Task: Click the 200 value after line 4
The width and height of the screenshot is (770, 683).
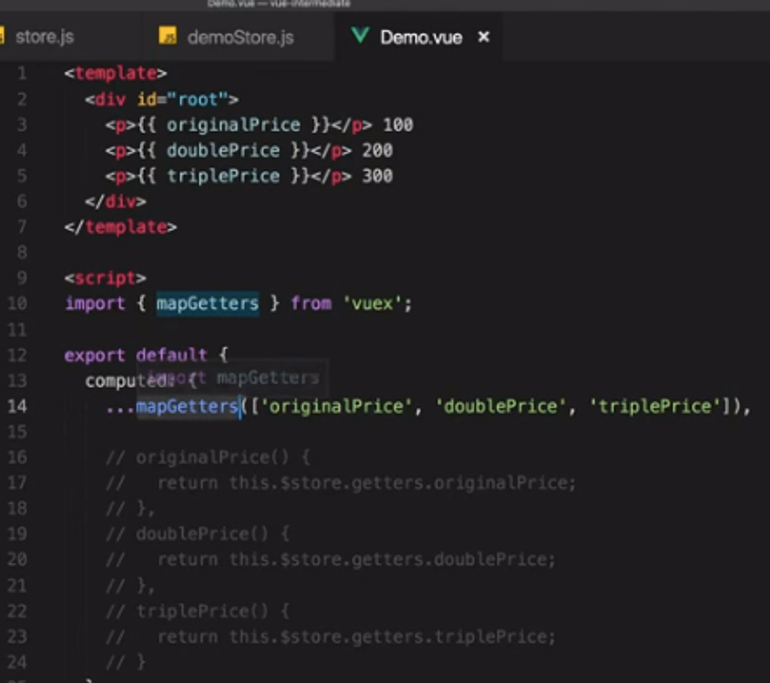Action: tap(377, 150)
